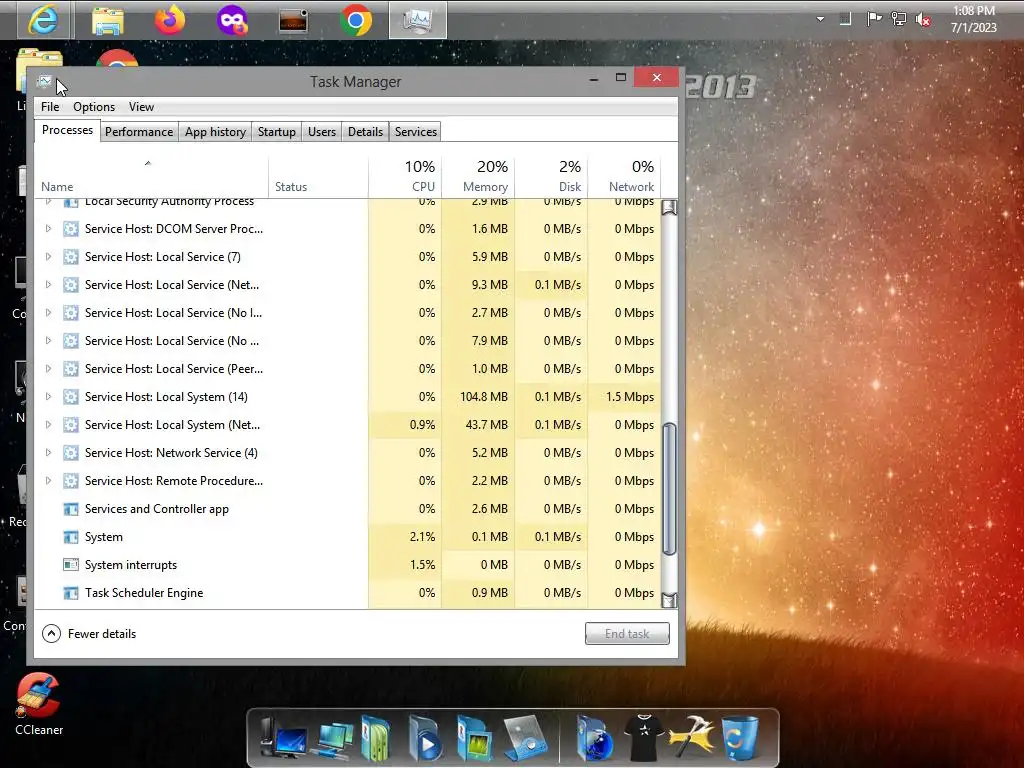Image resolution: width=1024 pixels, height=768 pixels.
Task: Open the dark screen-capture app on taskbar
Action: point(293,21)
